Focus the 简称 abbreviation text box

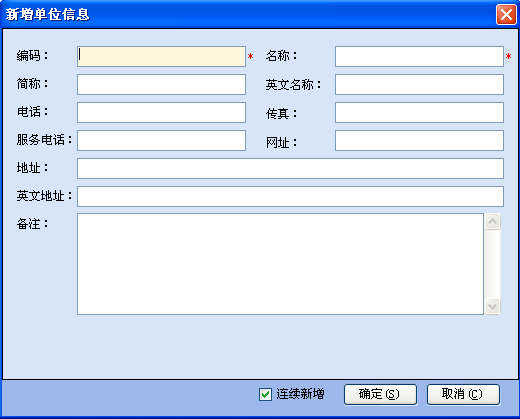(161, 84)
